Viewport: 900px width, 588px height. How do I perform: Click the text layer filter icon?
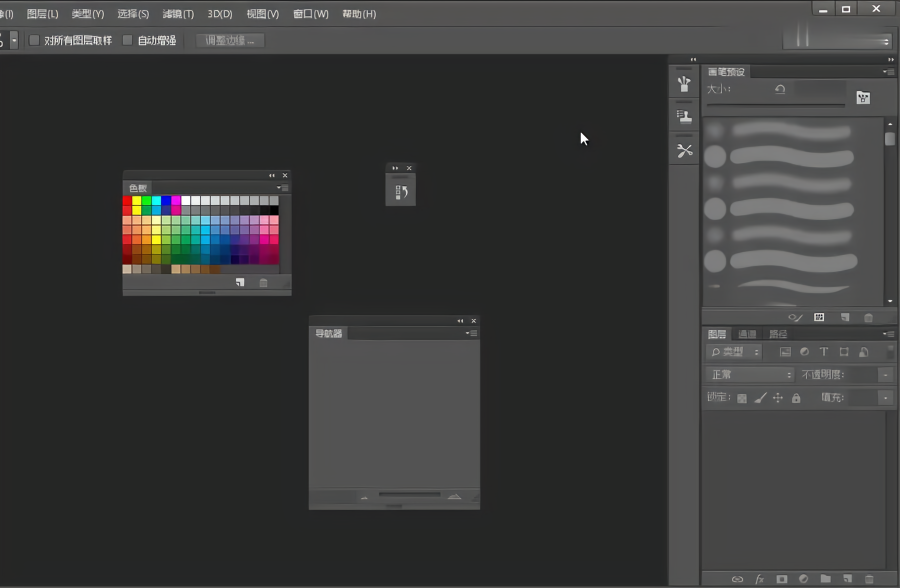824,352
